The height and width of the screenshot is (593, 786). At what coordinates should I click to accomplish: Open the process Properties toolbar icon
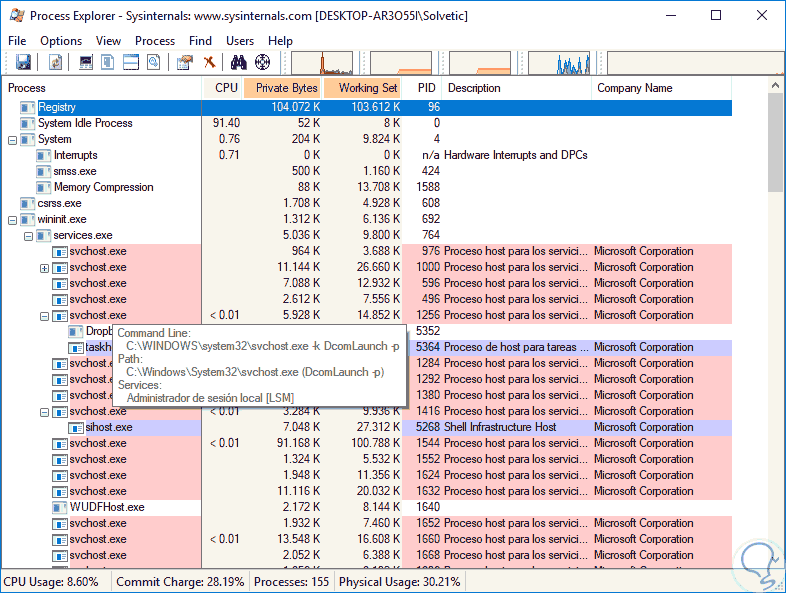point(154,63)
